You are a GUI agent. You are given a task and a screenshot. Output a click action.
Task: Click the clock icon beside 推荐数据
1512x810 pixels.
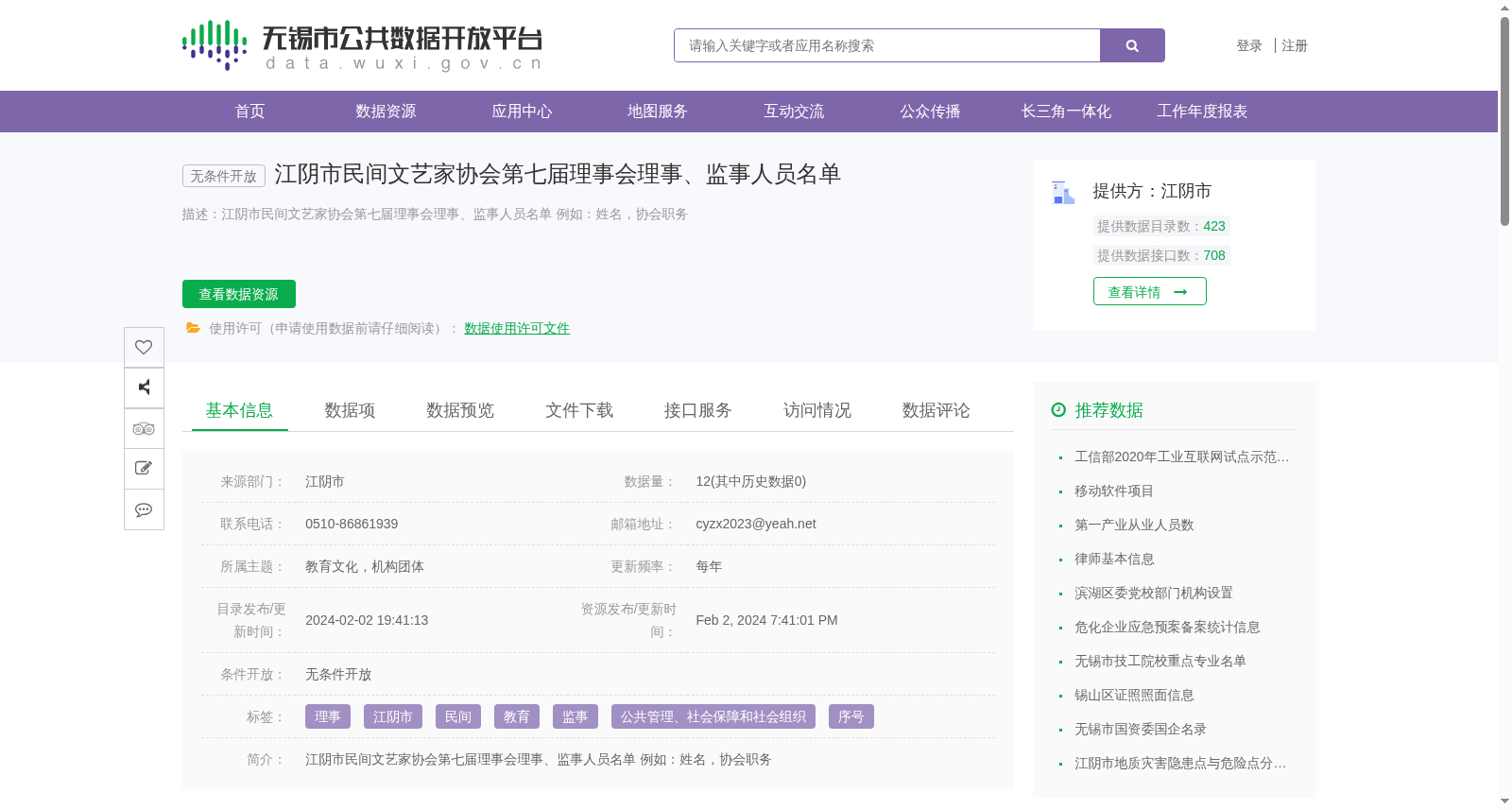pyautogui.click(x=1058, y=409)
